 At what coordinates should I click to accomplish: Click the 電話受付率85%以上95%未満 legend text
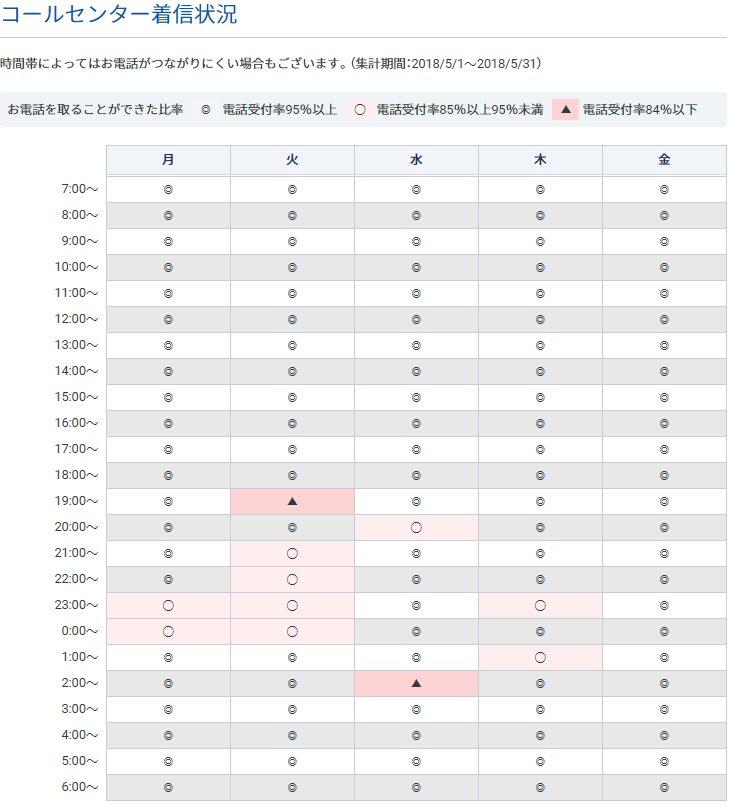tap(460, 110)
